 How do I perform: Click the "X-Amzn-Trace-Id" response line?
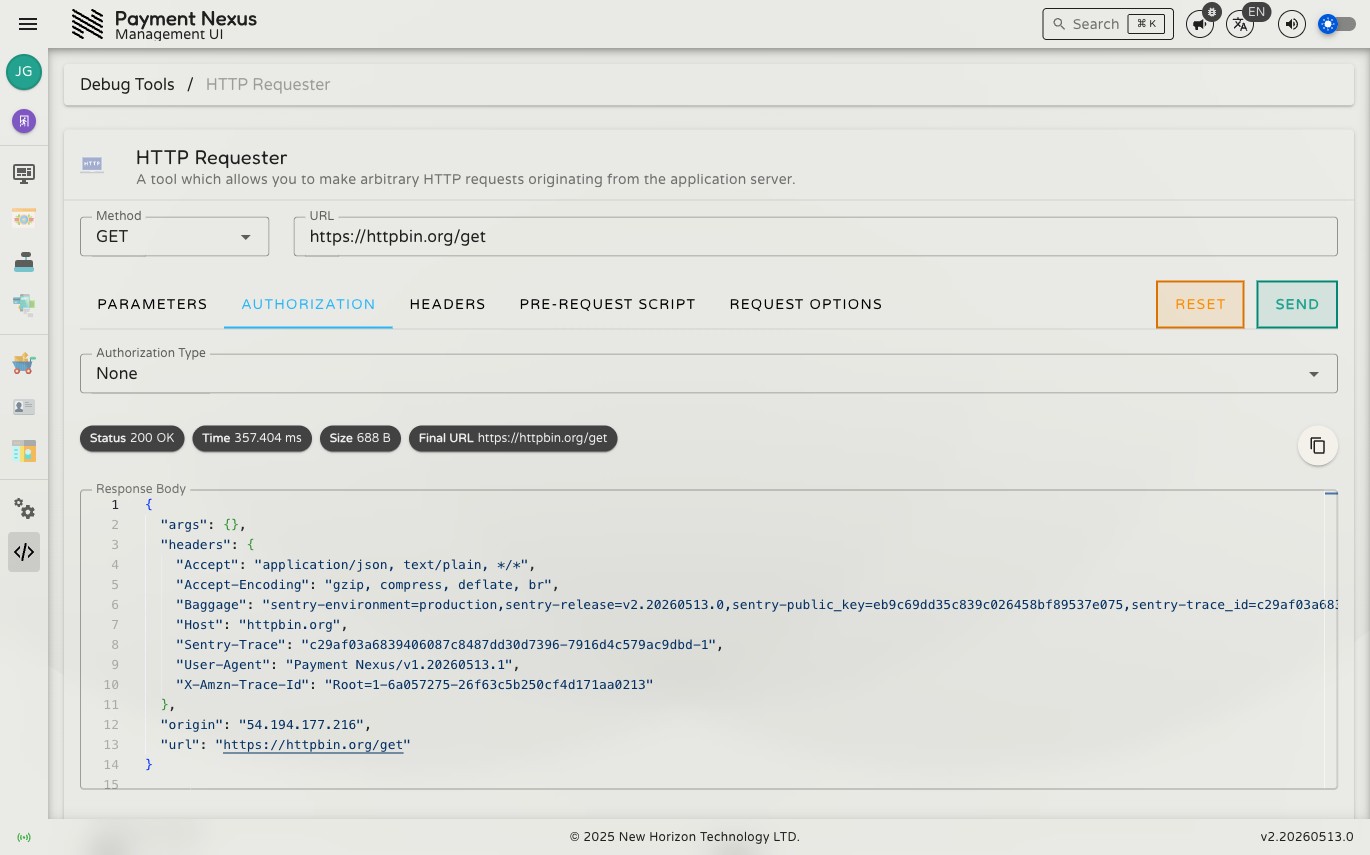414,685
